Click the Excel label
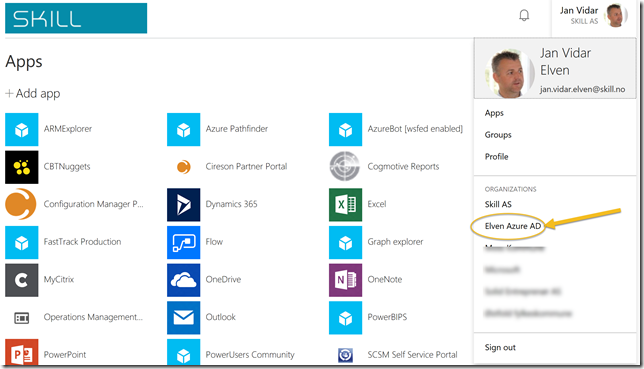 tap(377, 204)
